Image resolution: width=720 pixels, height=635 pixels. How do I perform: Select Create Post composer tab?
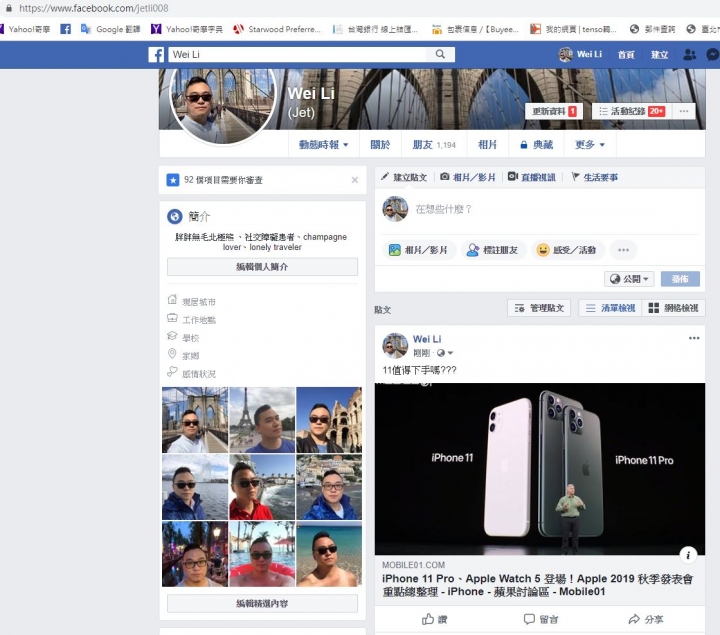pos(404,177)
